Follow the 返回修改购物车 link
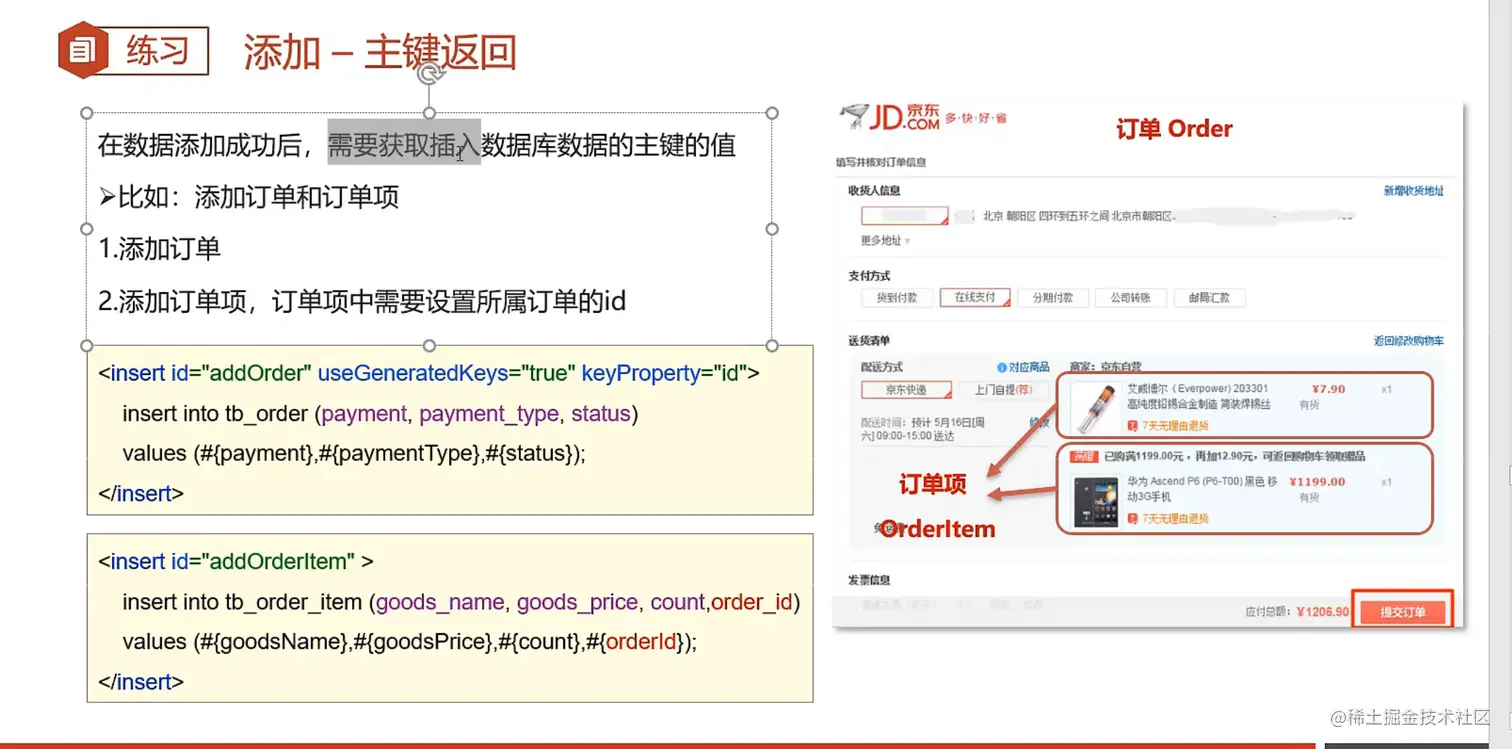 pyautogui.click(x=1408, y=341)
